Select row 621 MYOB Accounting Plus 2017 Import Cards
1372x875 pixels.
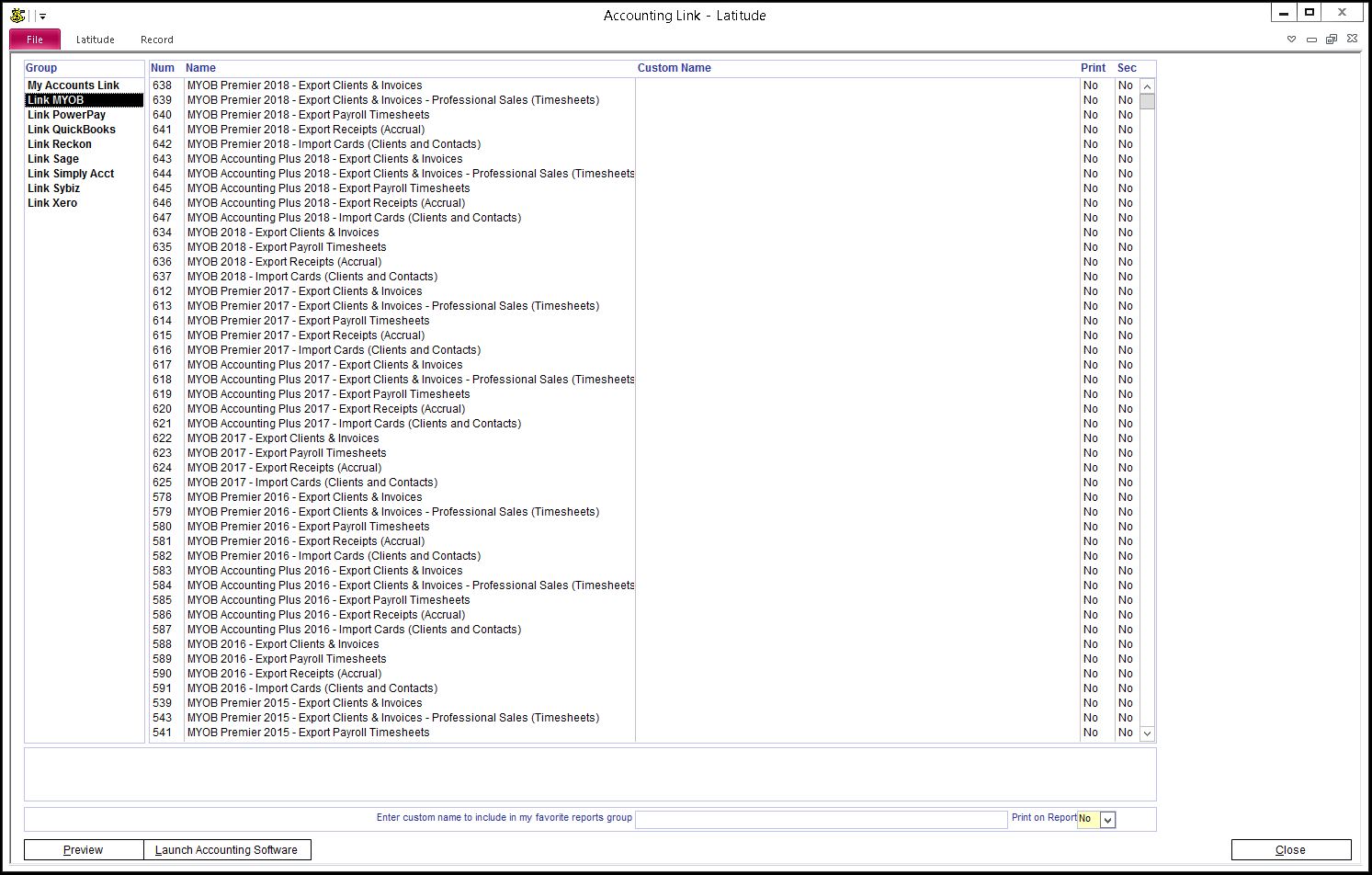(x=643, y=424)
